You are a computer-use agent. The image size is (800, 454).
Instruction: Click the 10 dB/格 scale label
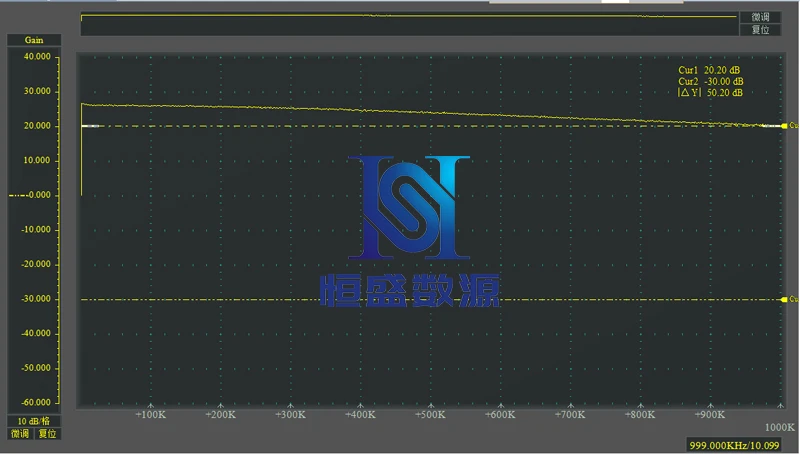(34, 421)
